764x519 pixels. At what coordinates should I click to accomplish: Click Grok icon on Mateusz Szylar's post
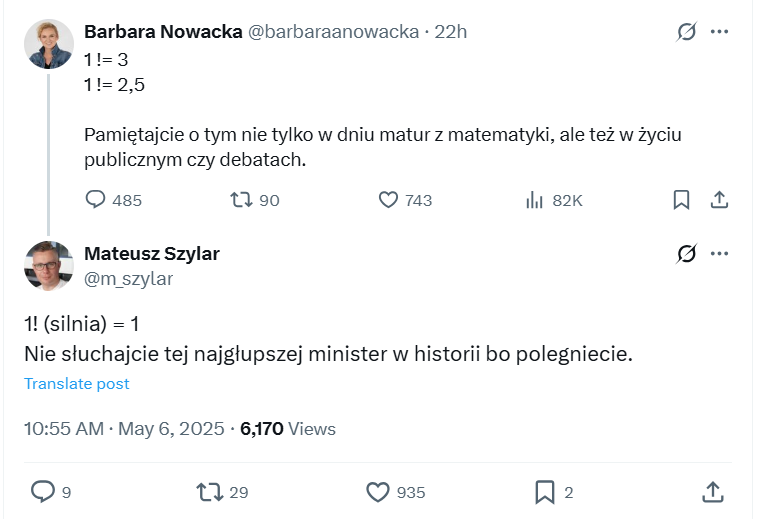pos(686,254)
